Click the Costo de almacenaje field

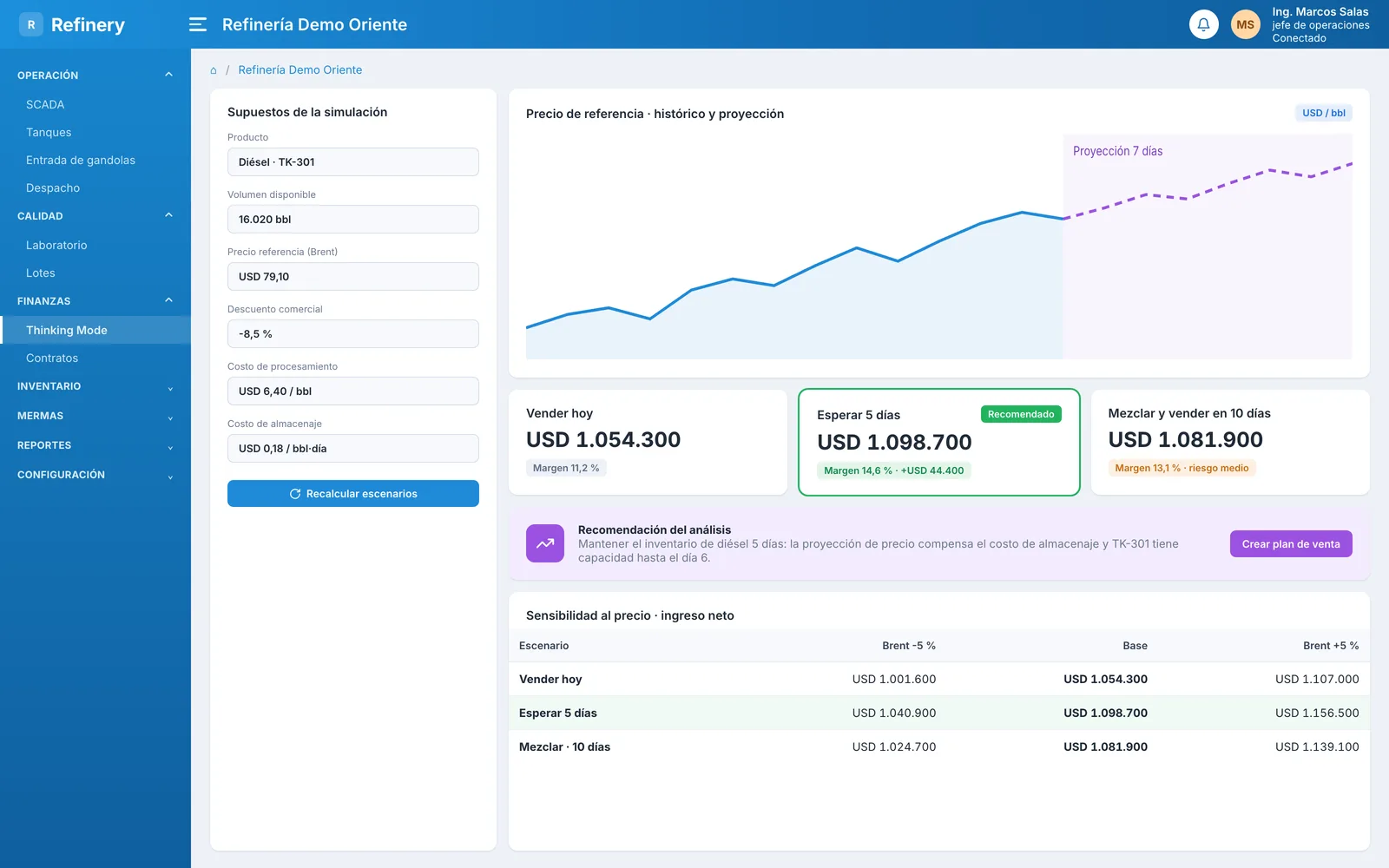click(x=353, y=449)
